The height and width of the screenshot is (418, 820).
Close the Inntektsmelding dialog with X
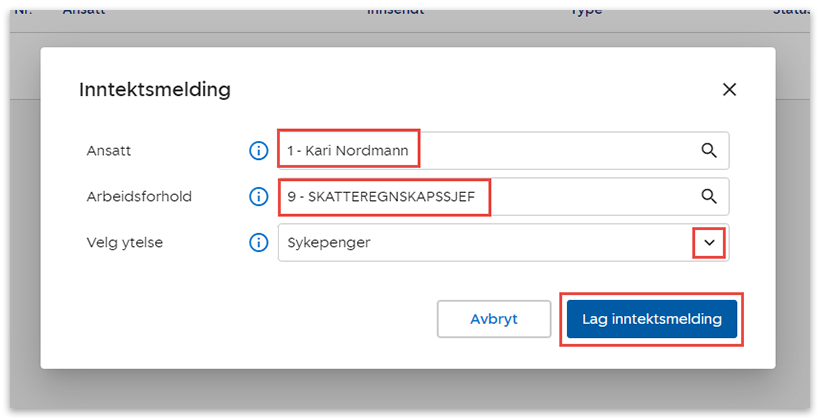pos(729,89)
